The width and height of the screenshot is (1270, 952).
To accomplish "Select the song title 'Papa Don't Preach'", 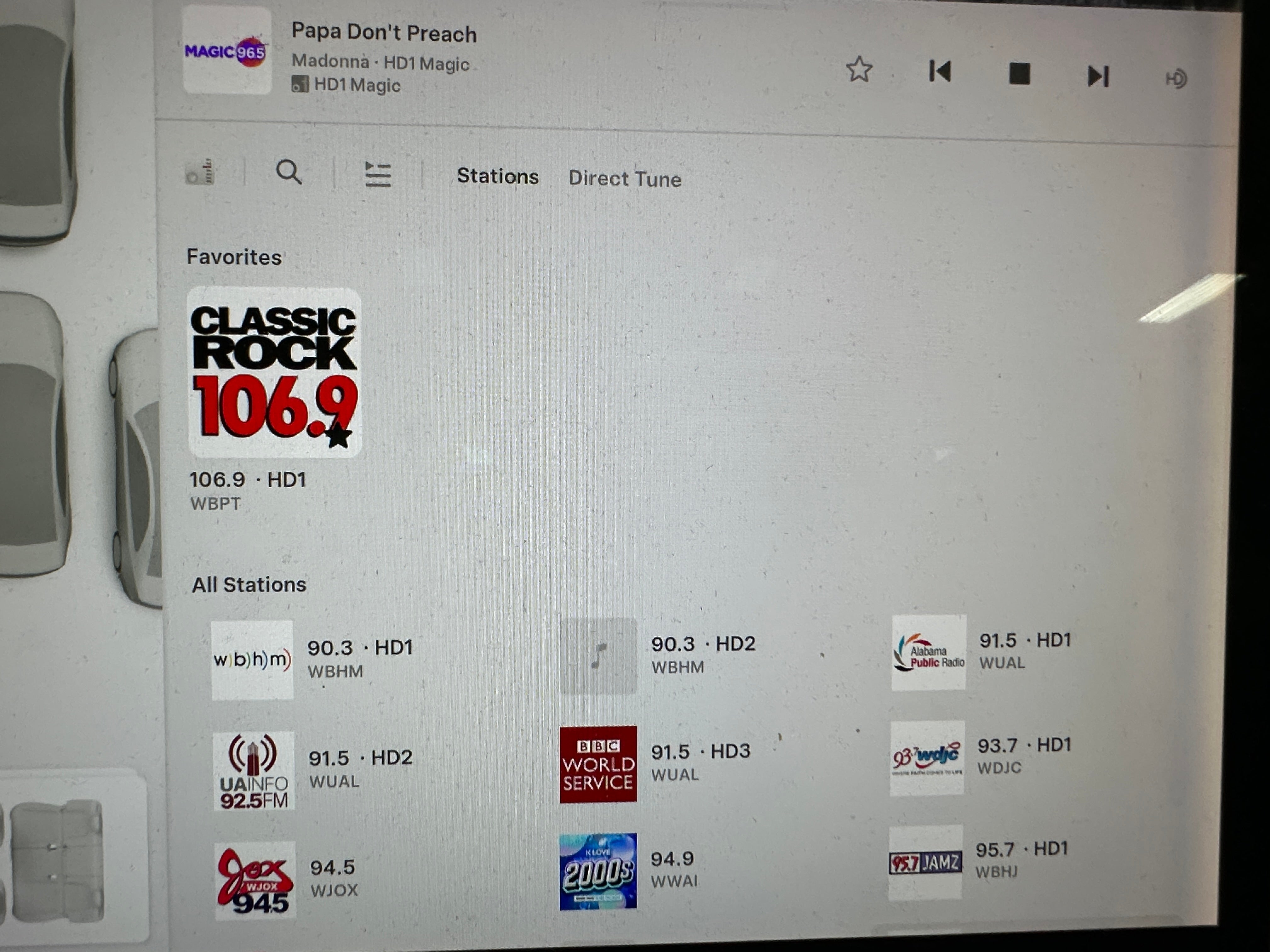I will pyautogui.click(x=384, y=32).
